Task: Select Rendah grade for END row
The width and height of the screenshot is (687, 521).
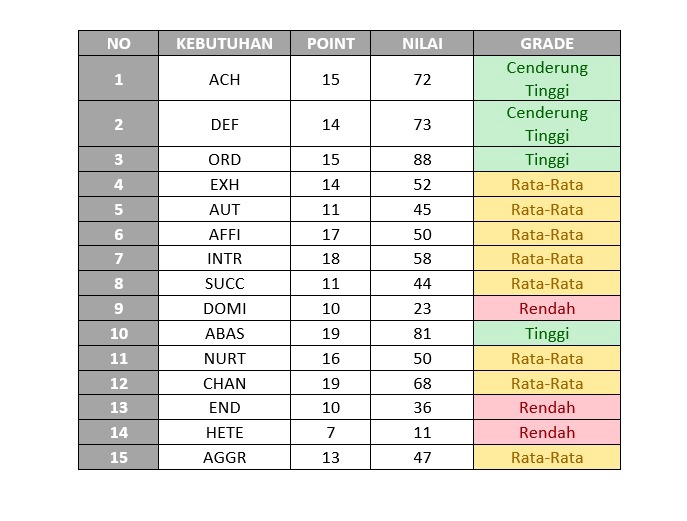Action: (547, 408)
